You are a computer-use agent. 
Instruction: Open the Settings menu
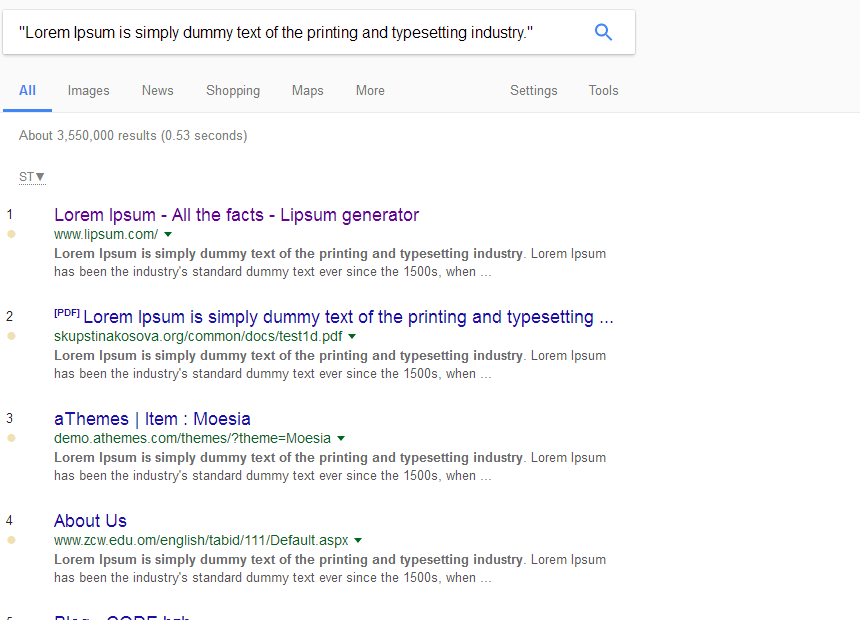click(x=533, y=91)
